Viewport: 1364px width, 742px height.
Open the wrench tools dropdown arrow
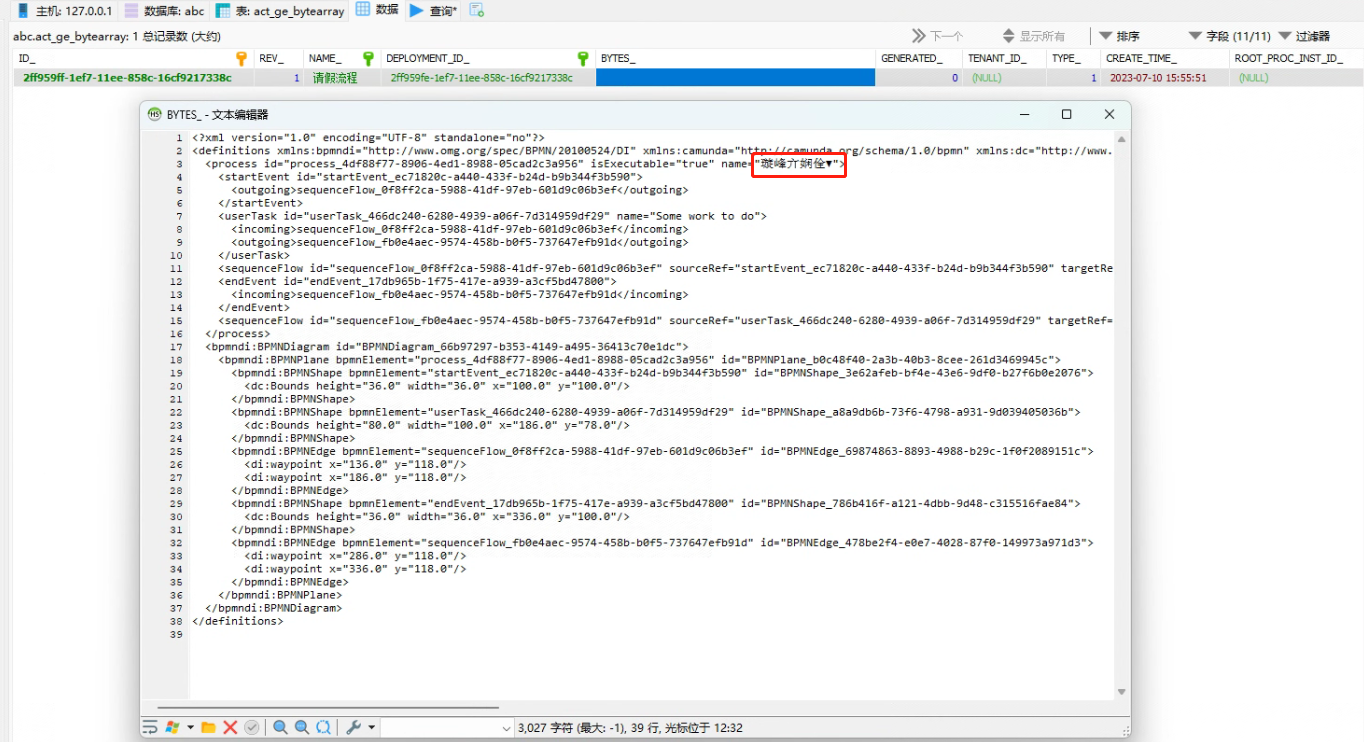[x=371, y=727]
